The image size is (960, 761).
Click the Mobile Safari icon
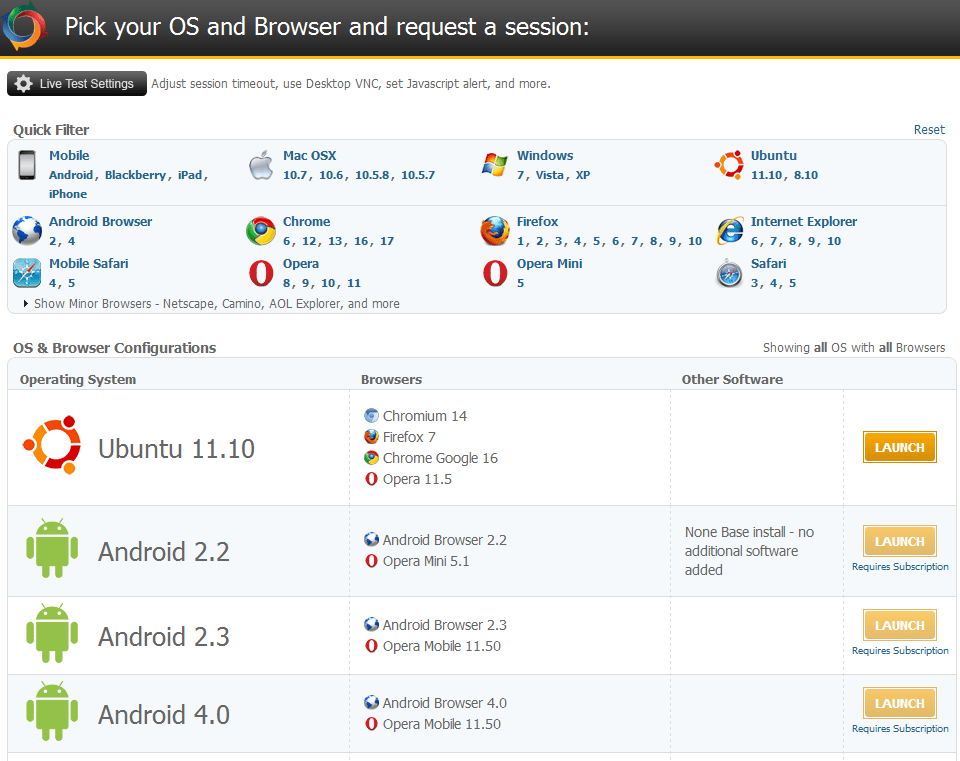coord(27,272)
